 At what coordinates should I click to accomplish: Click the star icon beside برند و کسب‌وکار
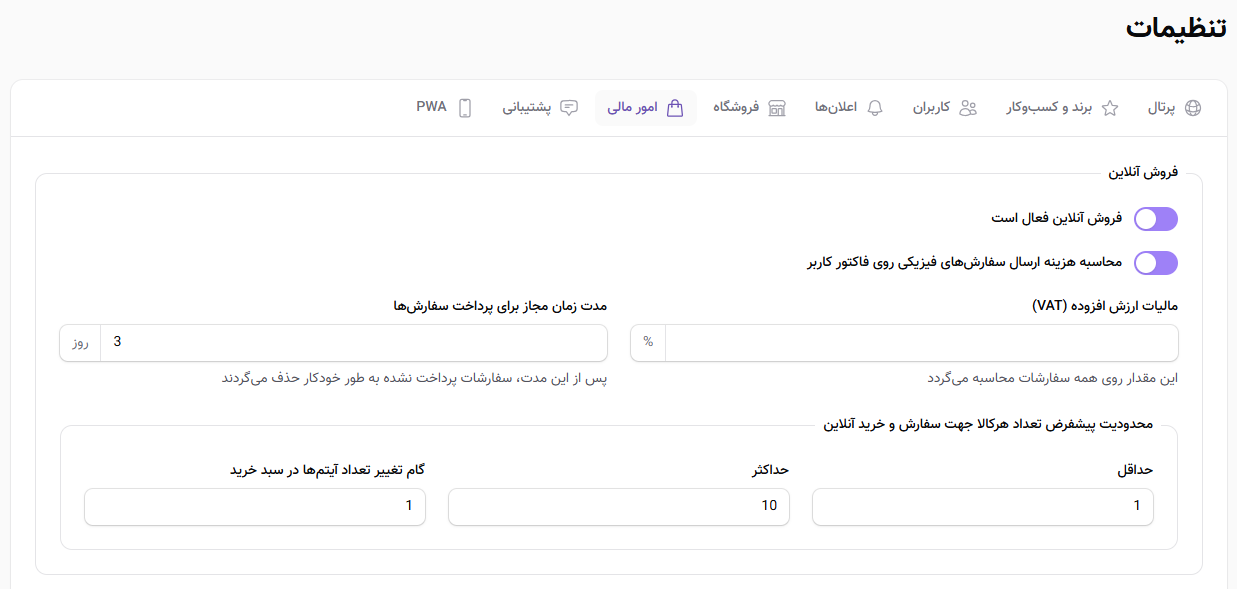point(1110,108)
